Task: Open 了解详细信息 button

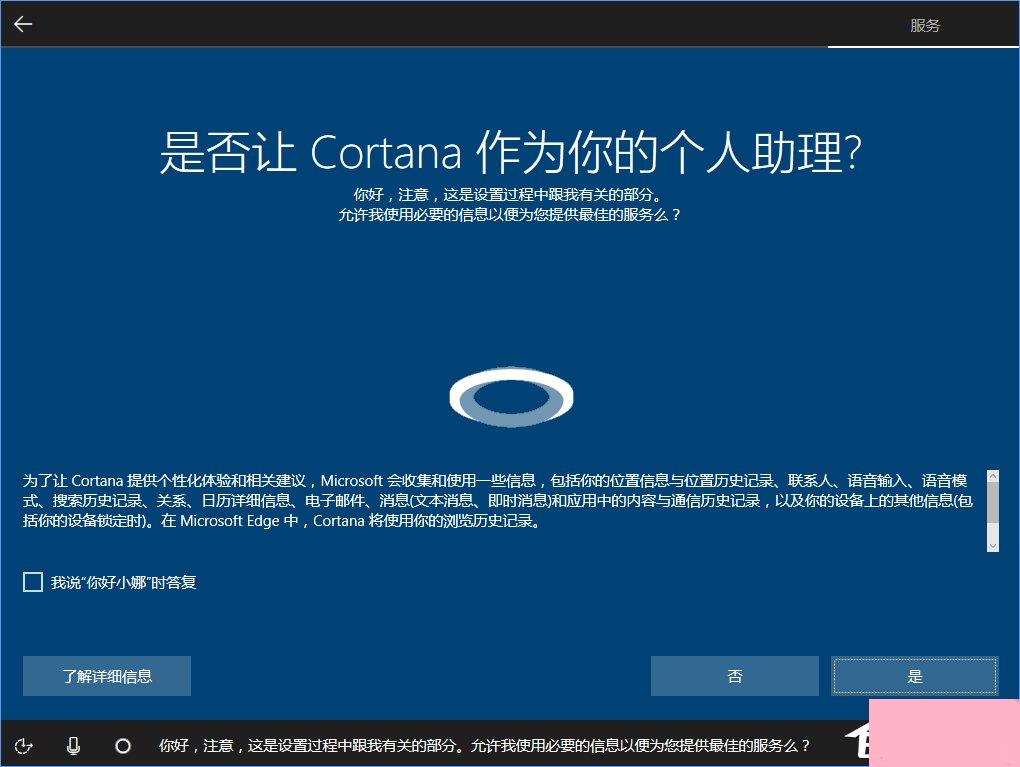Action: tap(107, 676)
